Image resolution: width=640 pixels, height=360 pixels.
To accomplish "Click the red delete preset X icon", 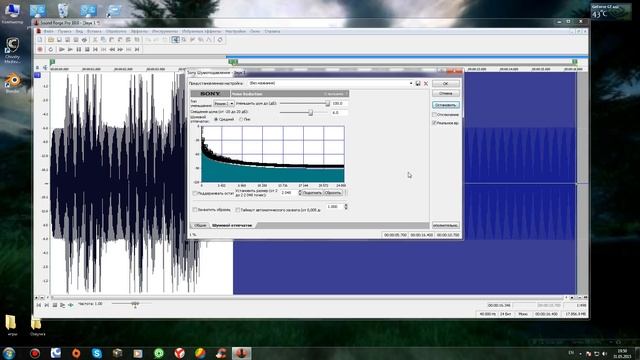I will (426, 83).
